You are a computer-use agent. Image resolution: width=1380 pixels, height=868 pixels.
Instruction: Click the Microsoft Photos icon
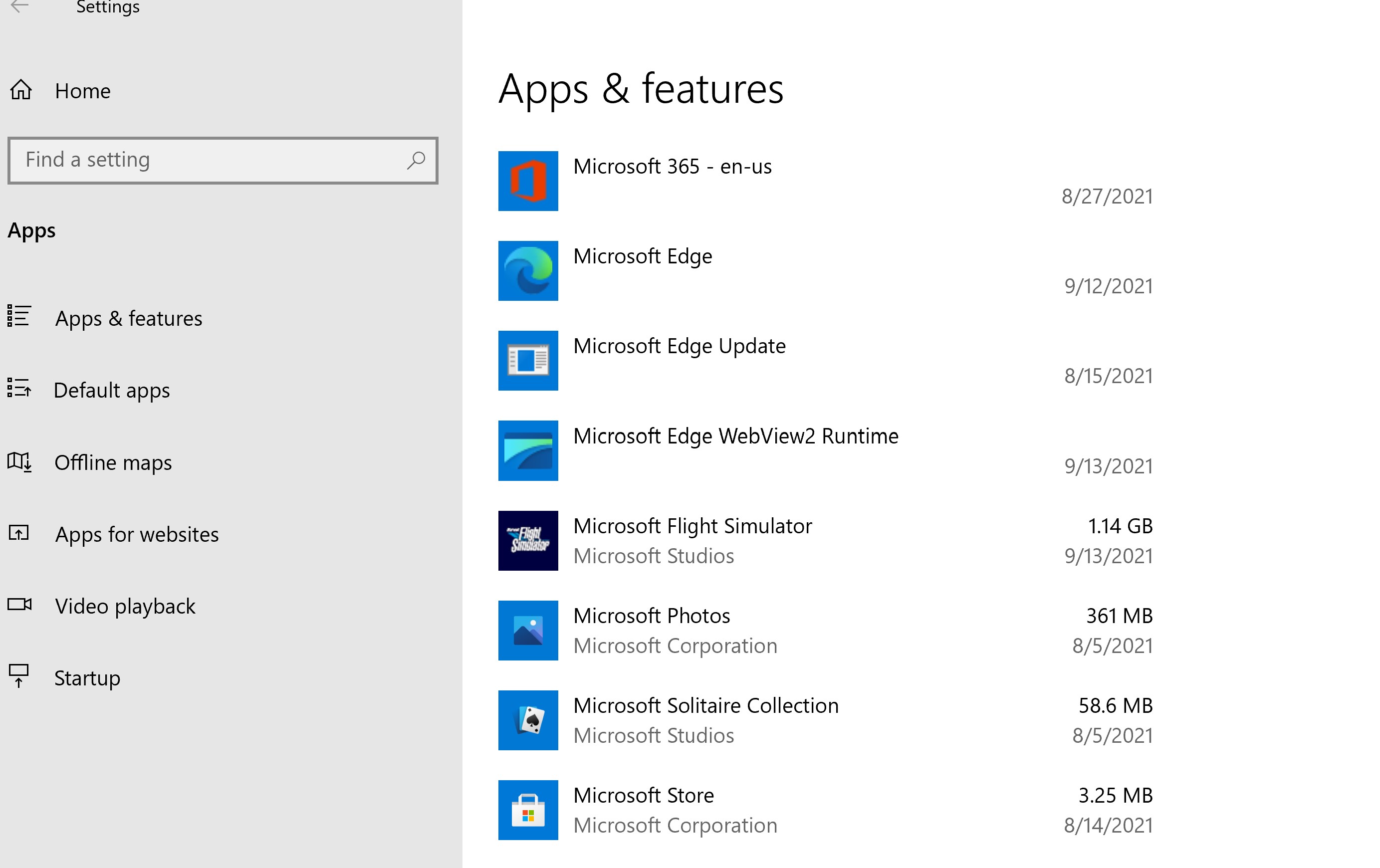pos(528,631)
